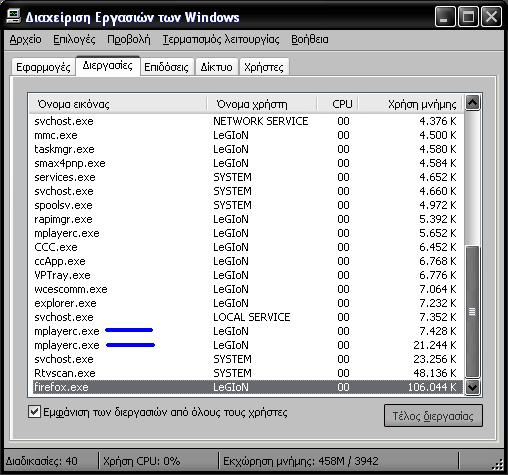
Task: Select the explorer.exe process row
Action: click(247, 303)
